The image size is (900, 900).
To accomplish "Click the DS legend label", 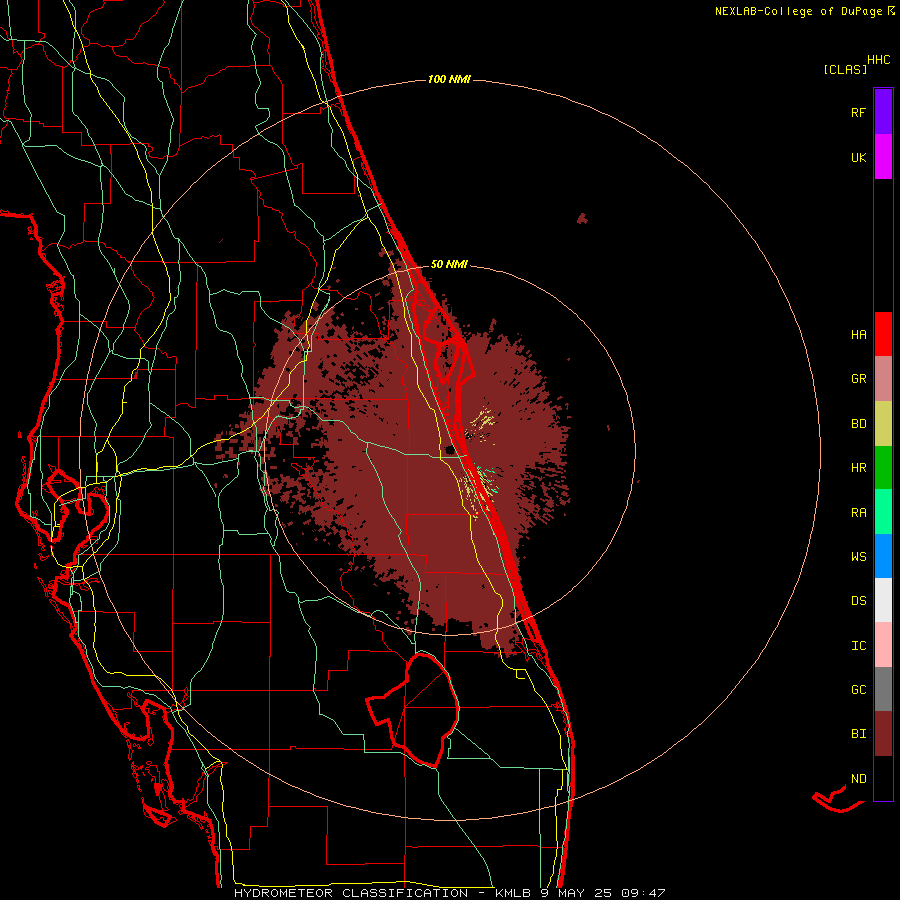I will point(858,601).
